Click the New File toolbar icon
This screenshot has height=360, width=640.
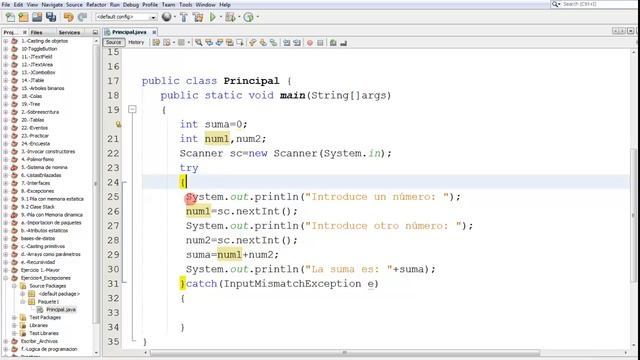(10, 17)
